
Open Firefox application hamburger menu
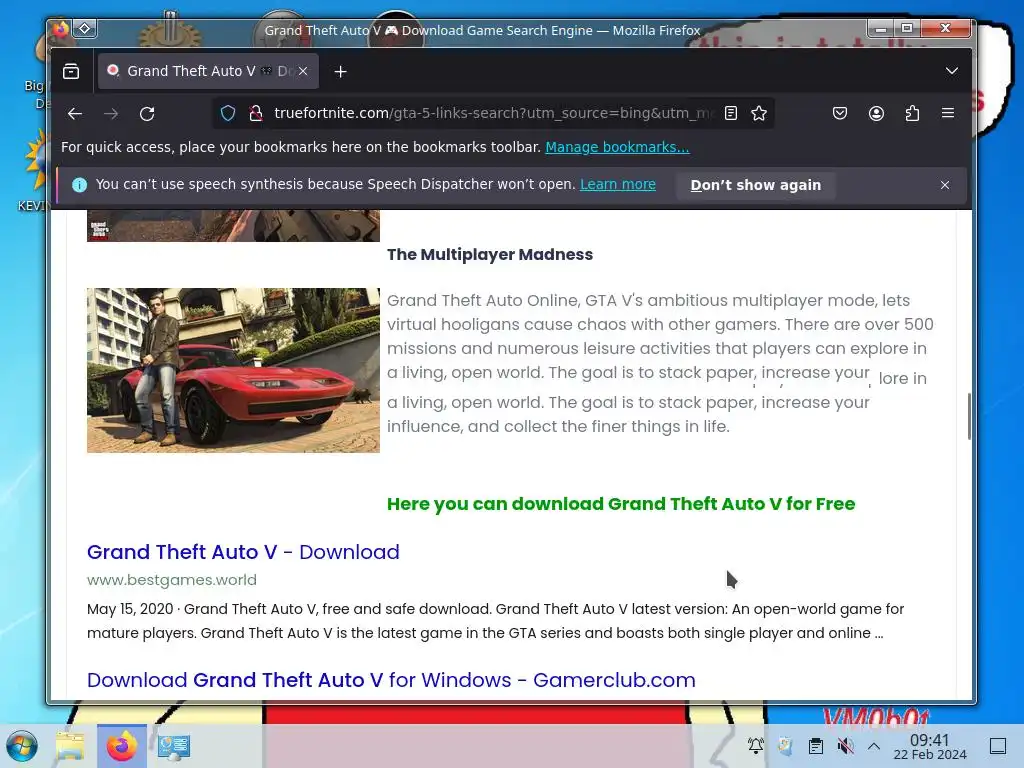pyautogui.click(x=948, y=113)
